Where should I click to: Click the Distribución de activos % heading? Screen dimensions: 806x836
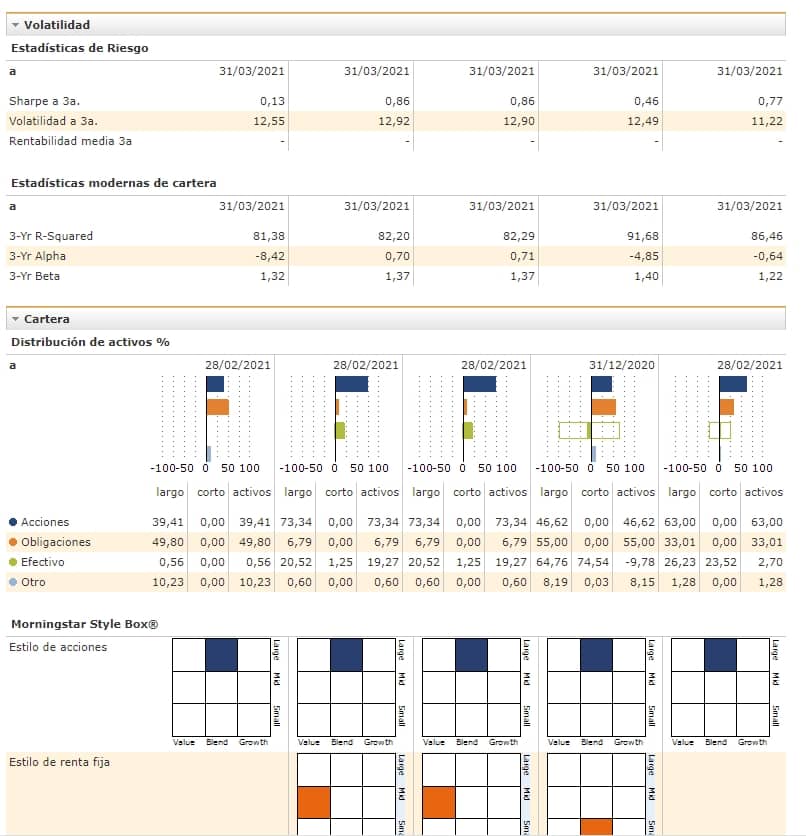[90, 342]
